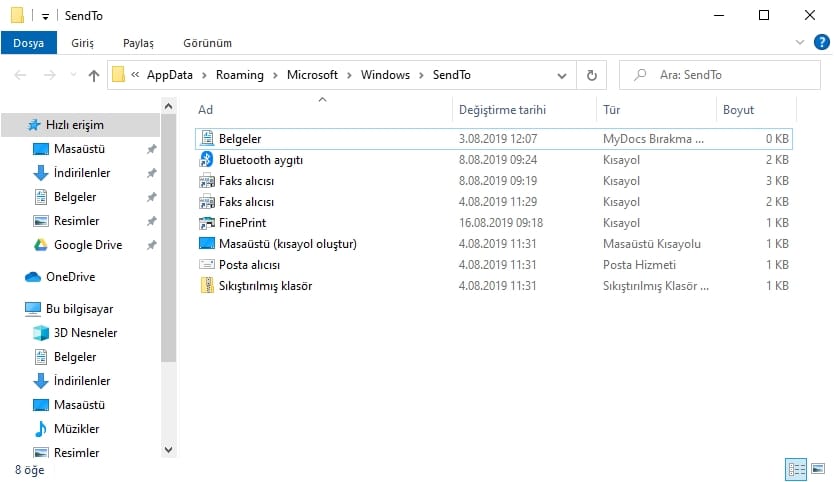The height and width of the screenshot is (482, 834).
Task: Click the folder icon in title bar
Action: [x=17, y=15]
